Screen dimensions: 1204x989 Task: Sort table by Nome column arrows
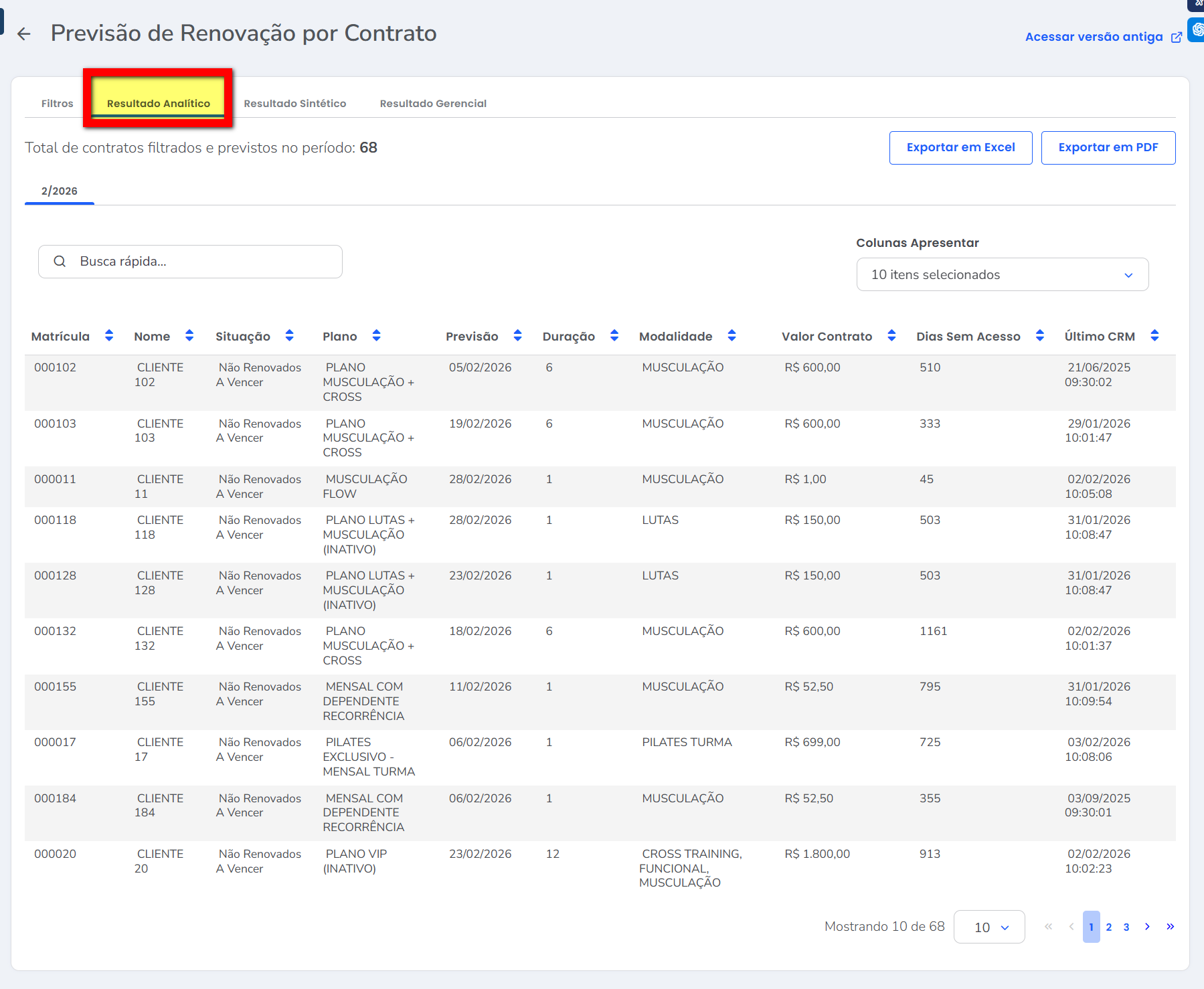tap(189, 336)
